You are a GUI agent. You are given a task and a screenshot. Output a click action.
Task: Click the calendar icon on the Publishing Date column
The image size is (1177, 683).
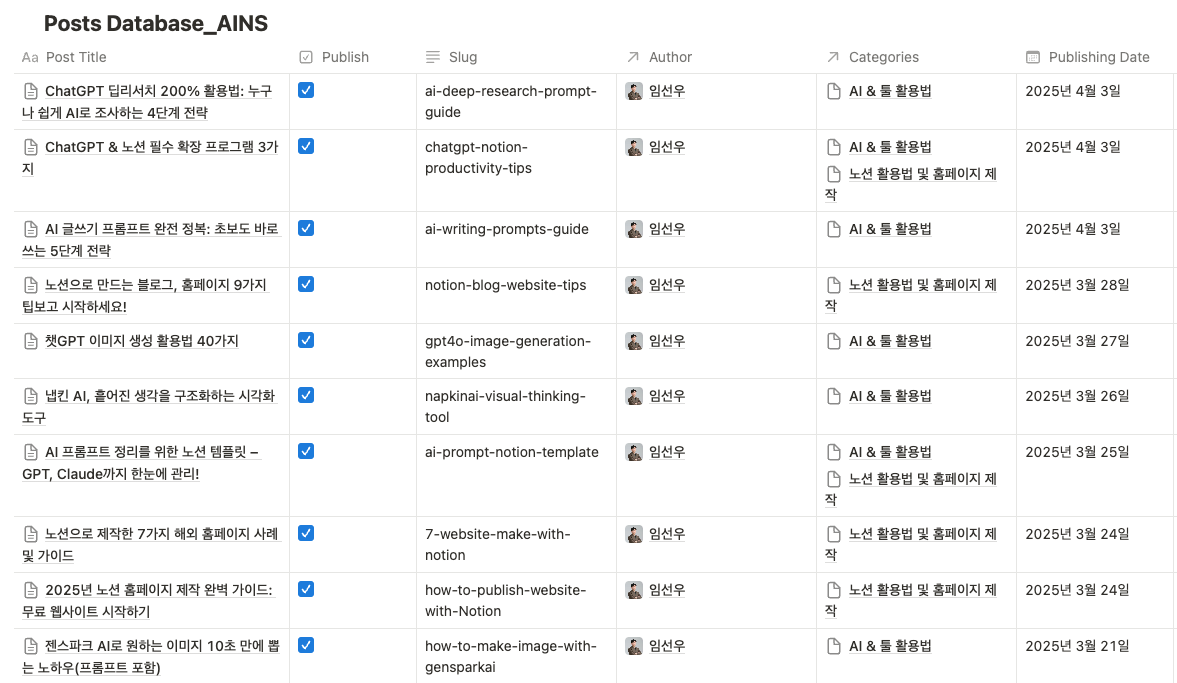pos(1034,57)
